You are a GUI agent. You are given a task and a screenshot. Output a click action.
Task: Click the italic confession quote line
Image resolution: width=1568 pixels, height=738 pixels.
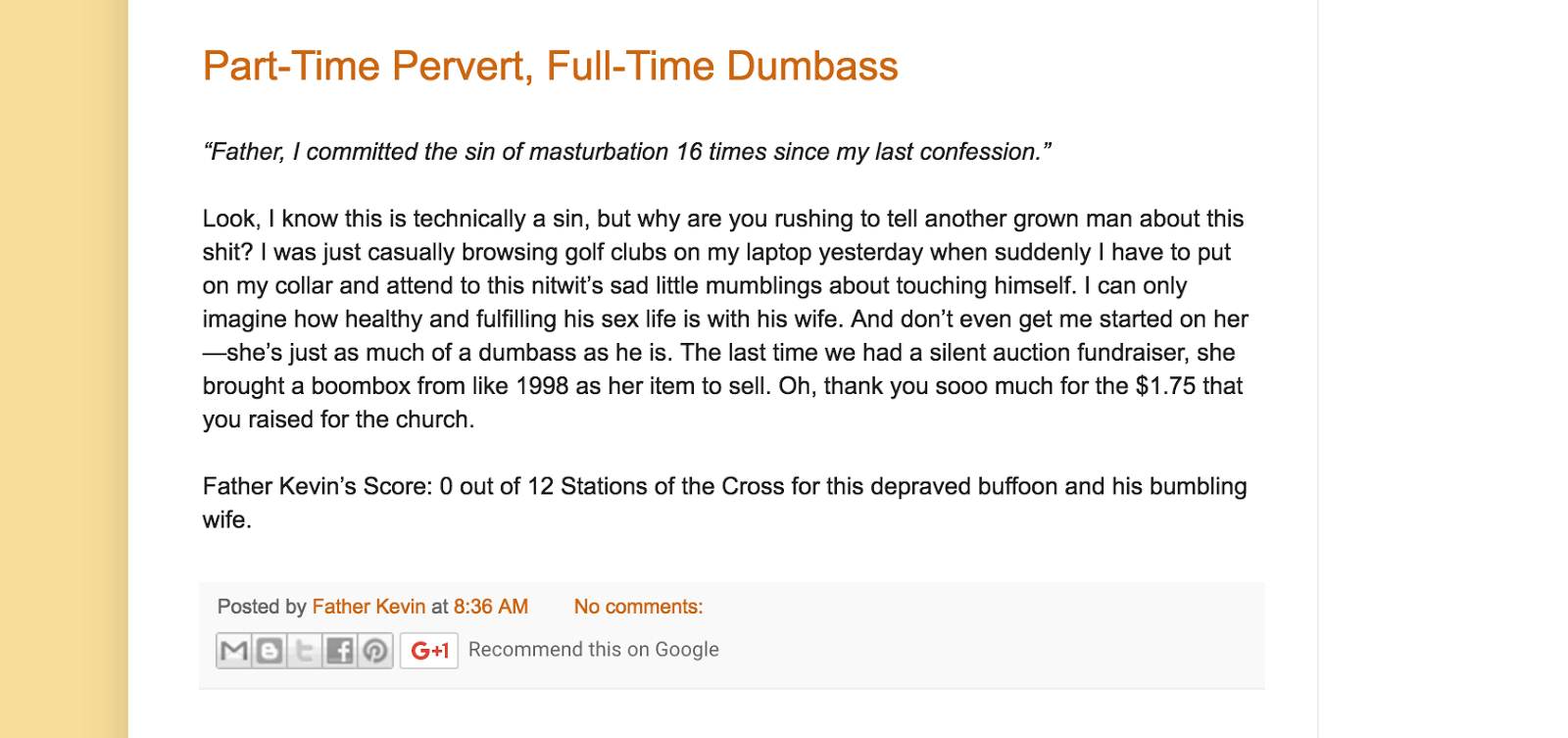coord(626,152)
